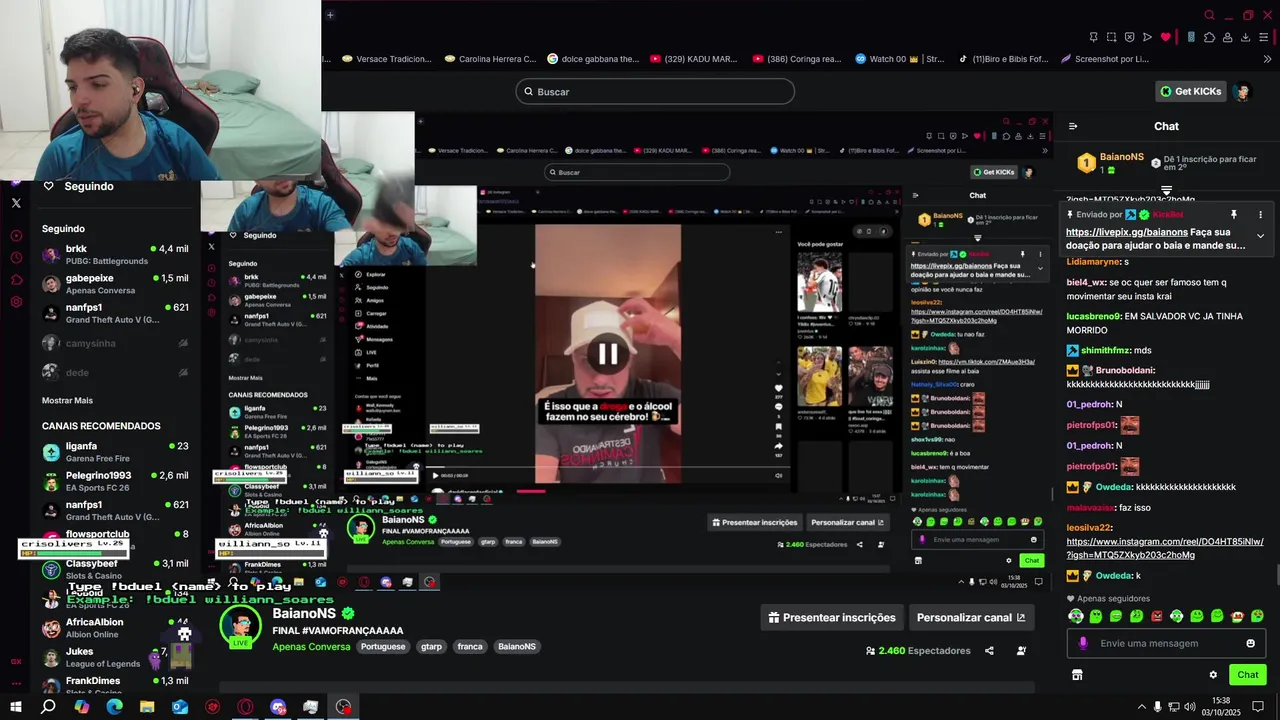Click the purple microphone icon in chat input
Image resolution: width=1280 pixels, height=720 pixels.
[1083, 643]
